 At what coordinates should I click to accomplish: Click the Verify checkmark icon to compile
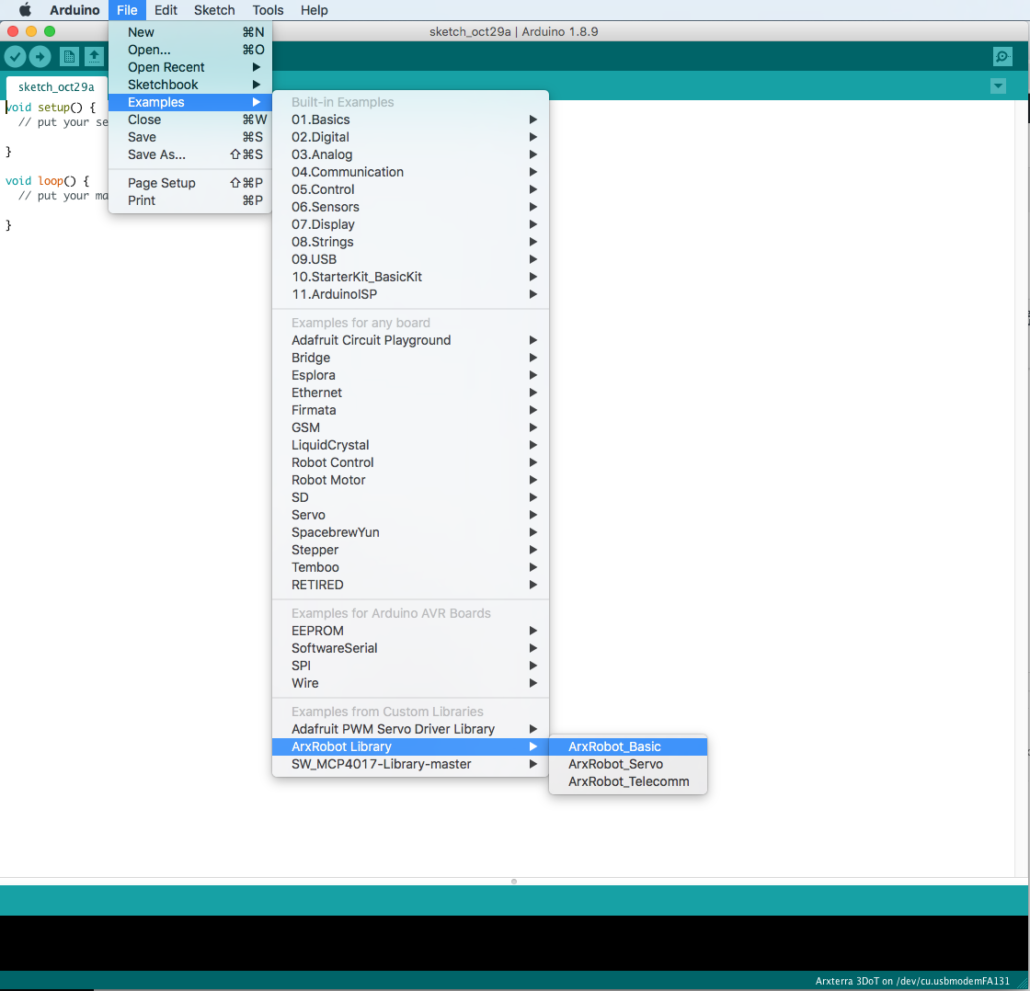pos(14,56)
